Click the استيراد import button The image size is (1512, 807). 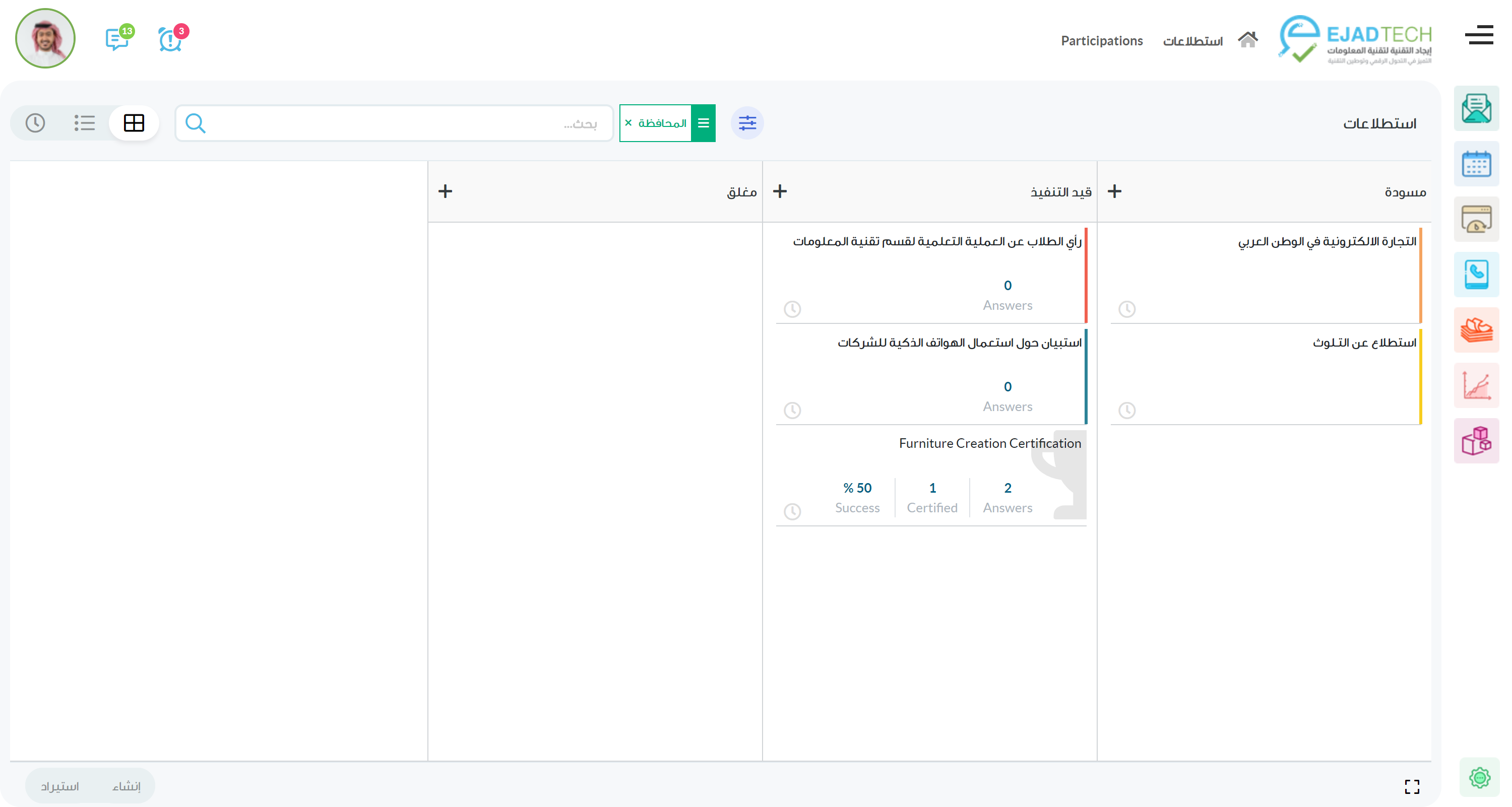click(x=59, y=786)
